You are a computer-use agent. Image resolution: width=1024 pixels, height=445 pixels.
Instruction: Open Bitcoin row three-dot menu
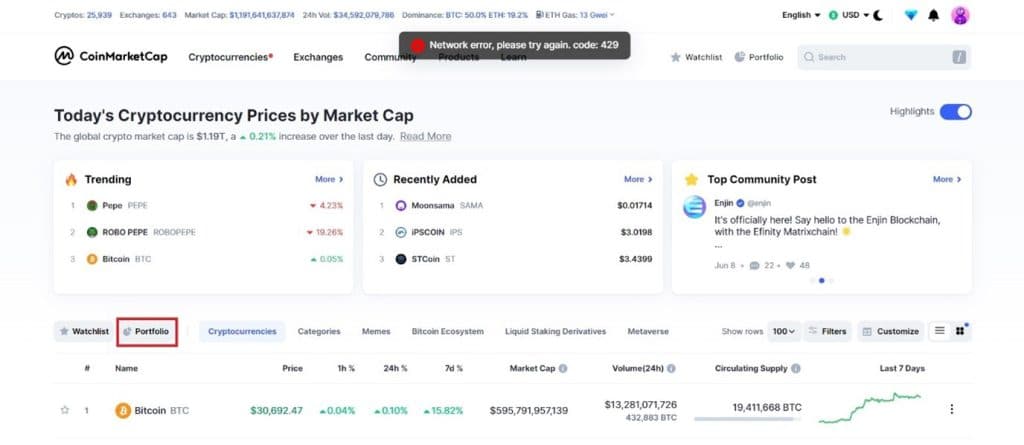[952, 409]
